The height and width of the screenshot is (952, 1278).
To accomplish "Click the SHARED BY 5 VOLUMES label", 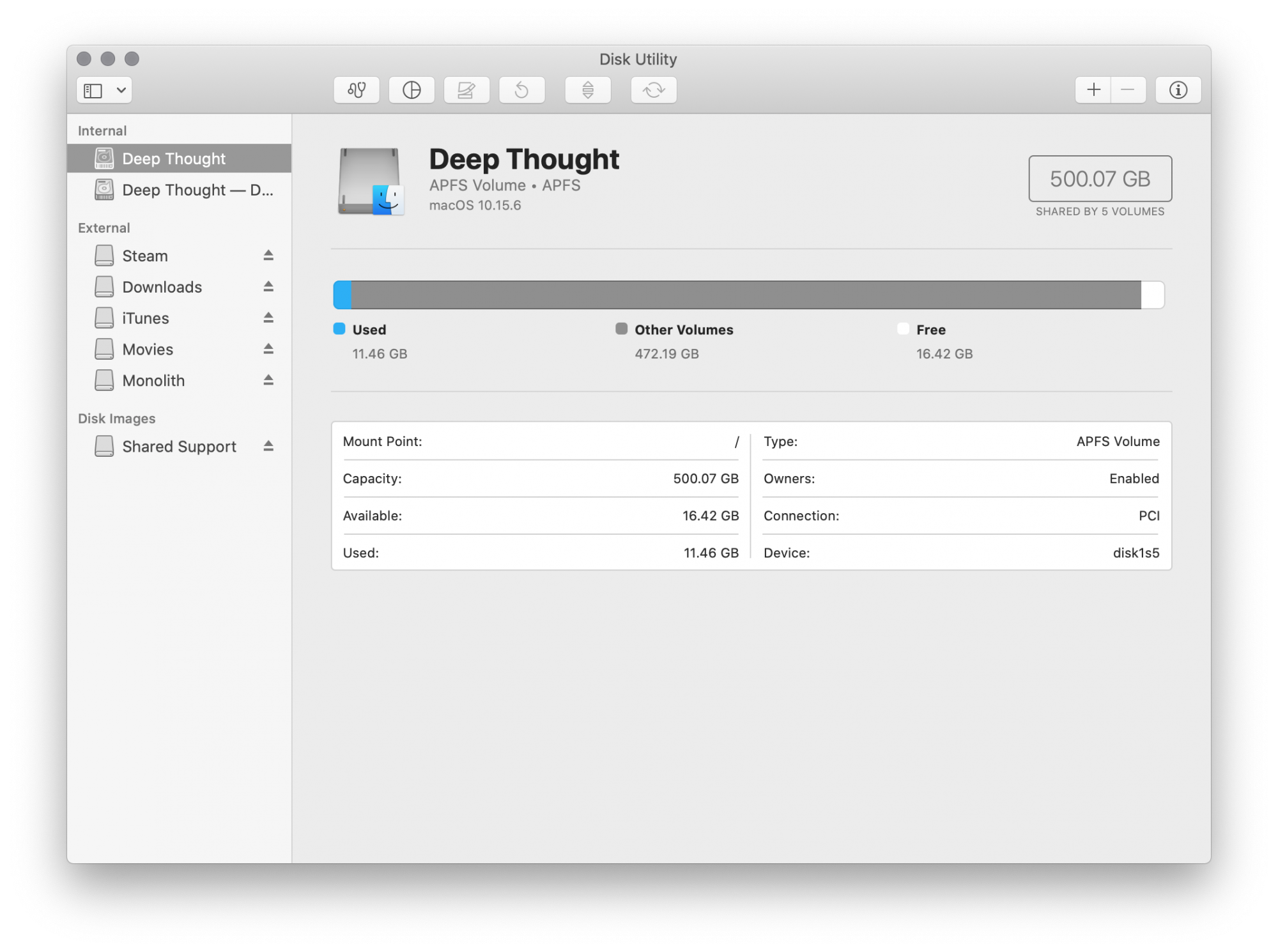I will pos(1100,211).
